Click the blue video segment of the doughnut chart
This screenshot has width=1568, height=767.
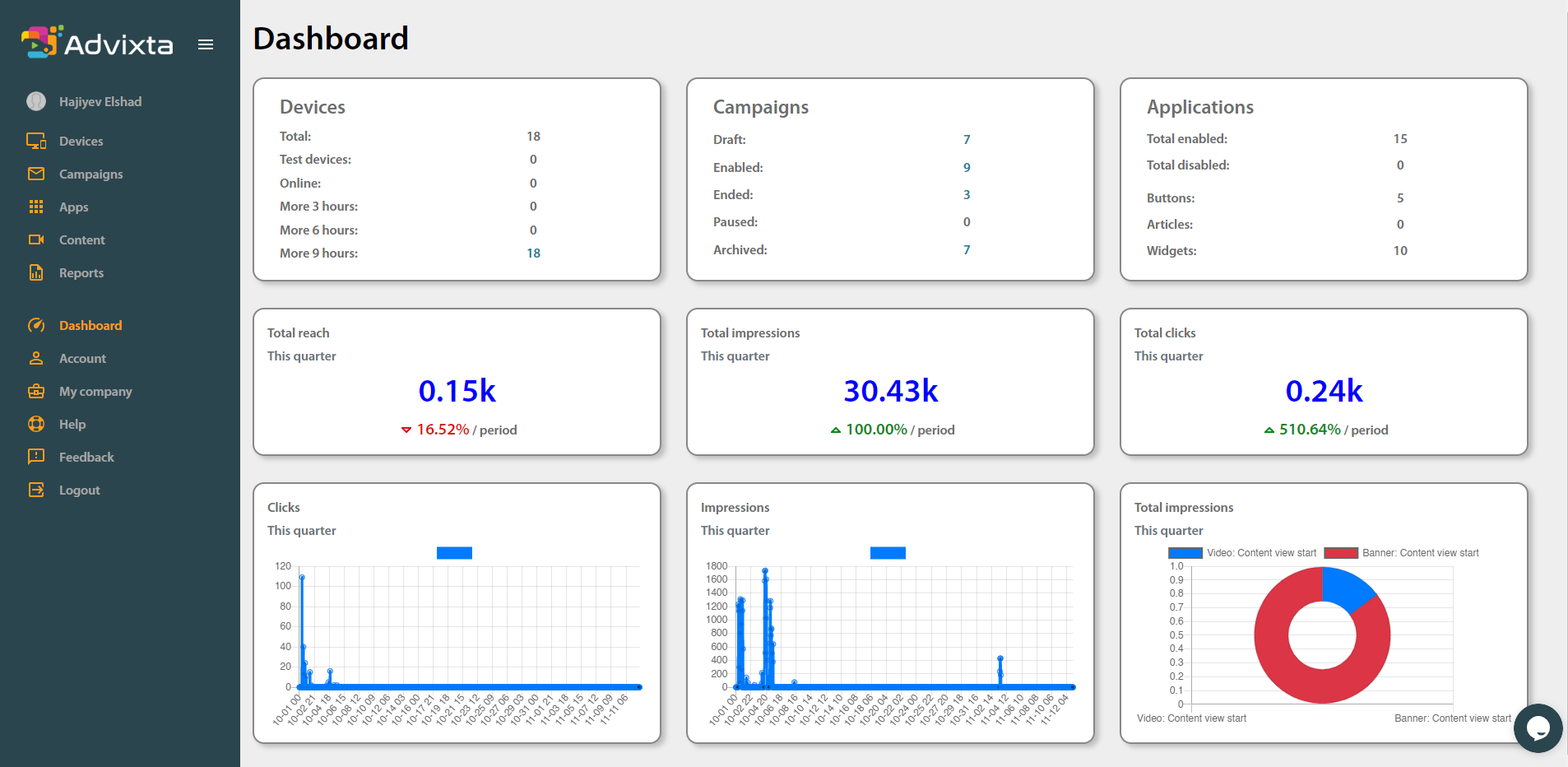(1345, 587)
